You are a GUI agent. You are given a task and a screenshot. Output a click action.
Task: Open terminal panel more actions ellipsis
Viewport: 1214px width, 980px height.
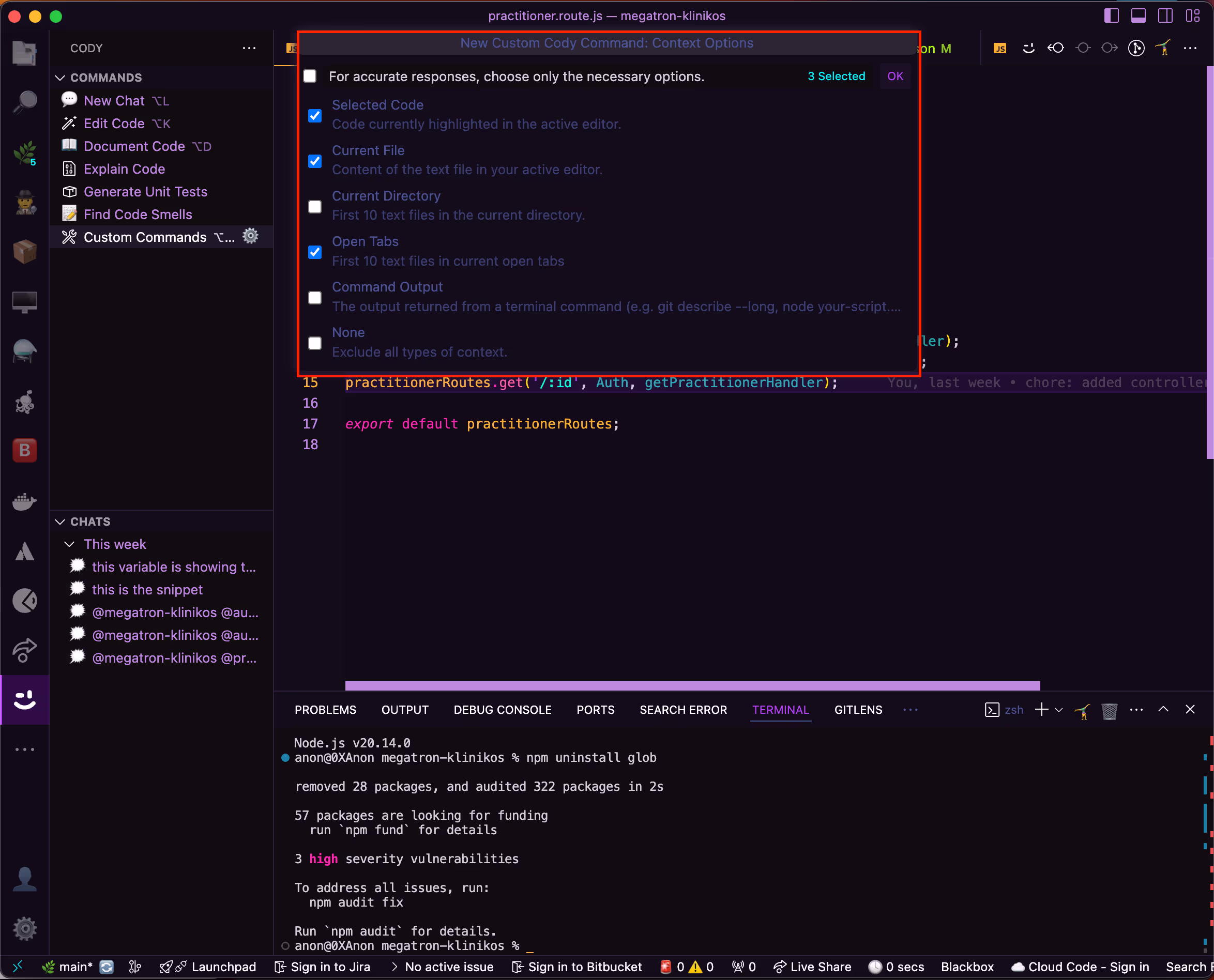[1136, 710]
